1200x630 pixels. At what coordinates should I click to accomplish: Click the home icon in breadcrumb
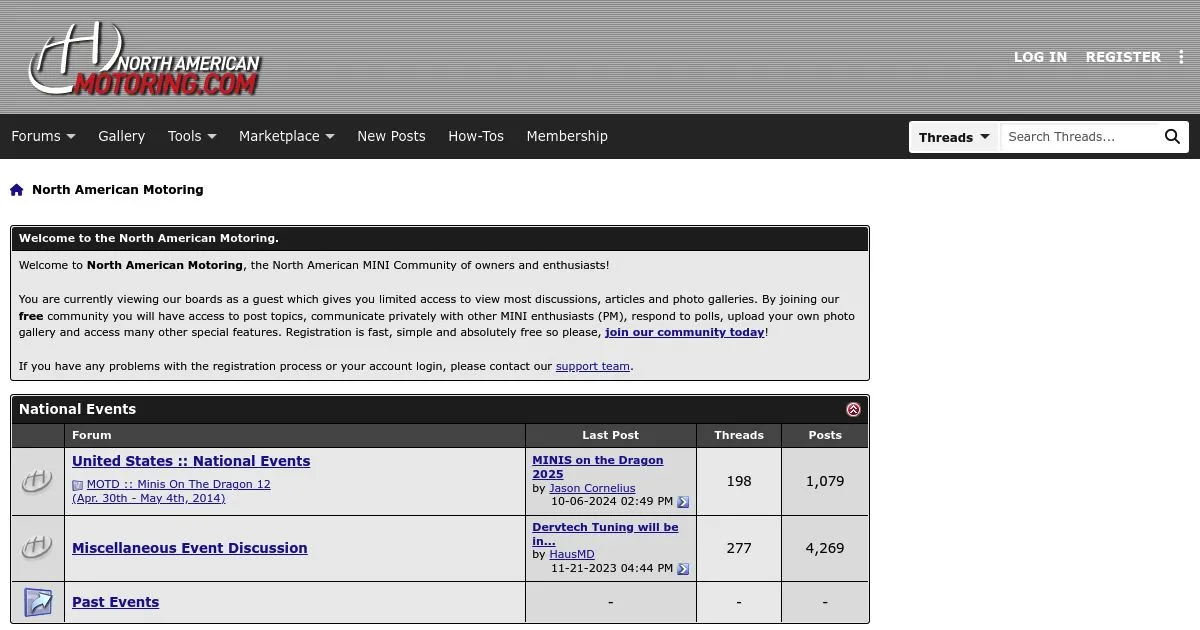click(x=17, y=190)
